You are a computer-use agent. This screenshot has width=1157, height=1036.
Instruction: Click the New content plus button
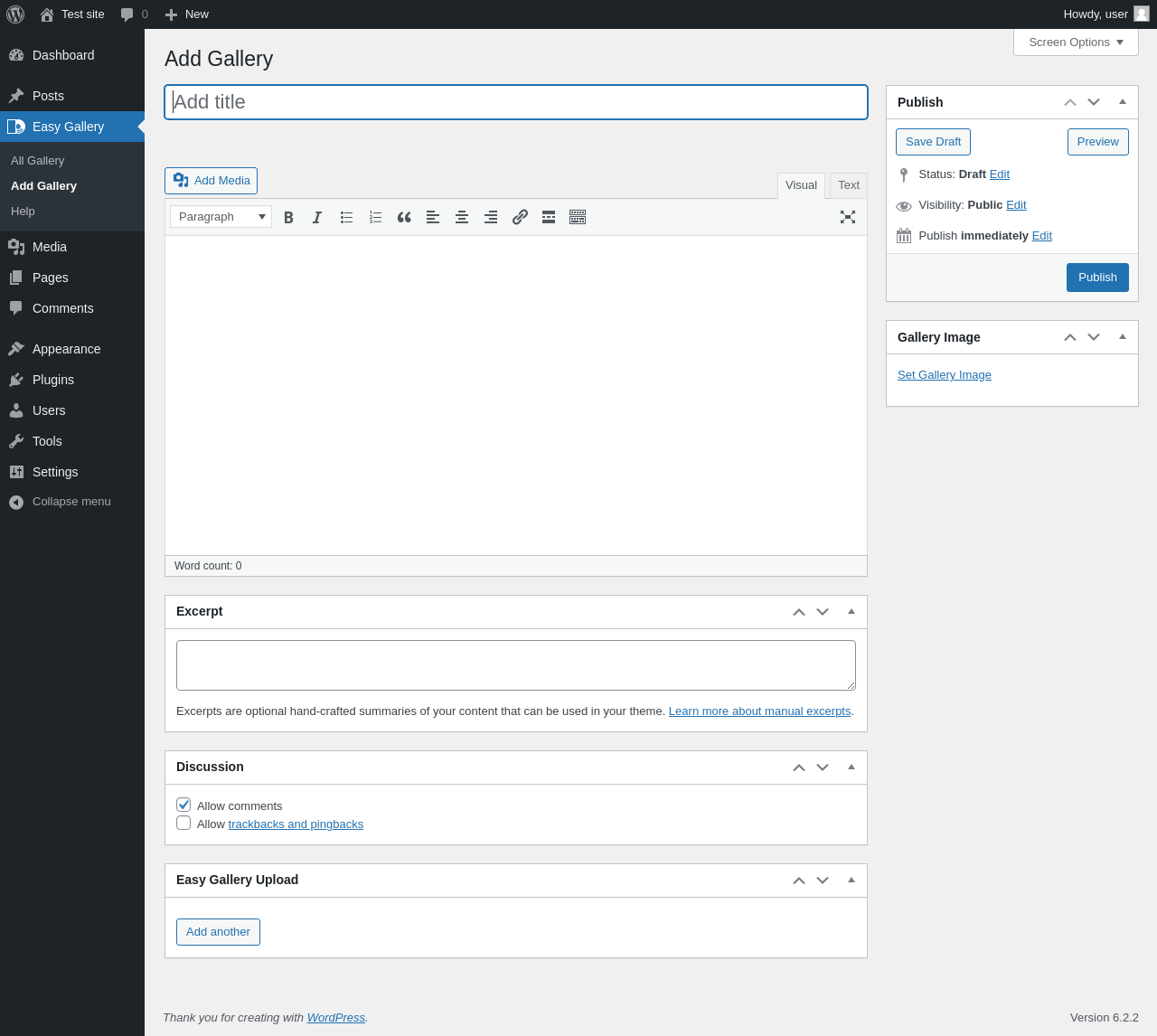[187, 14]
